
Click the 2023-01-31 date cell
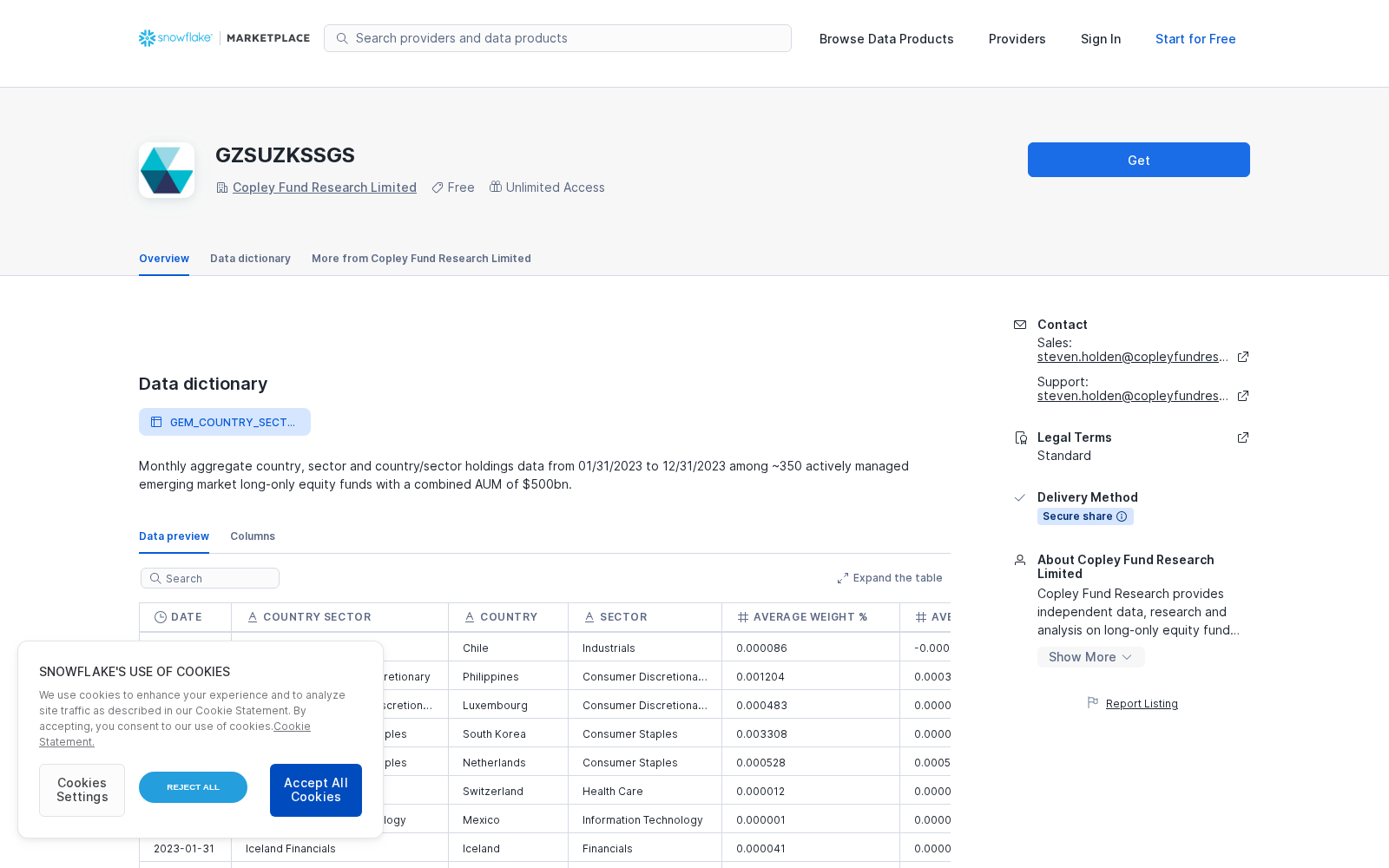184,849
